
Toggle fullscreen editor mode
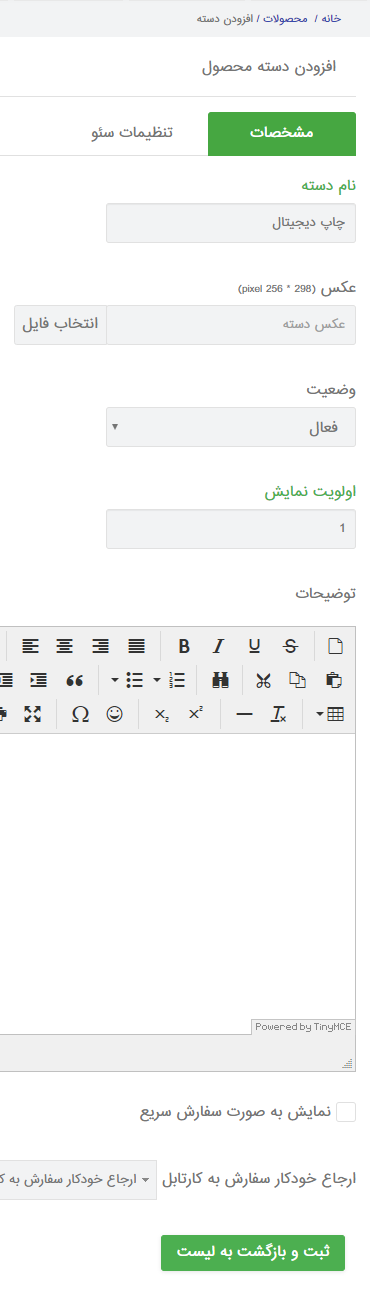tap(32, 714)
